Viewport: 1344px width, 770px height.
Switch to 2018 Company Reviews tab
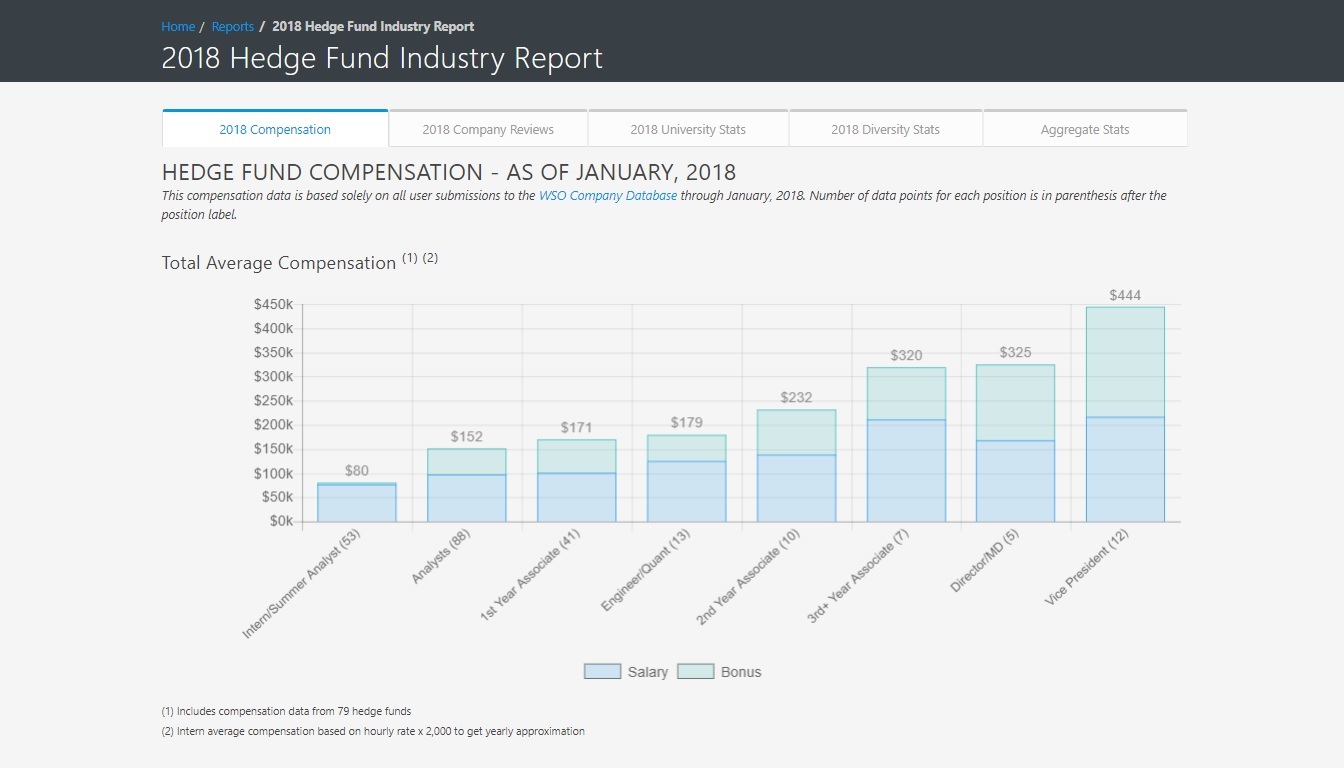click(488, 129)
